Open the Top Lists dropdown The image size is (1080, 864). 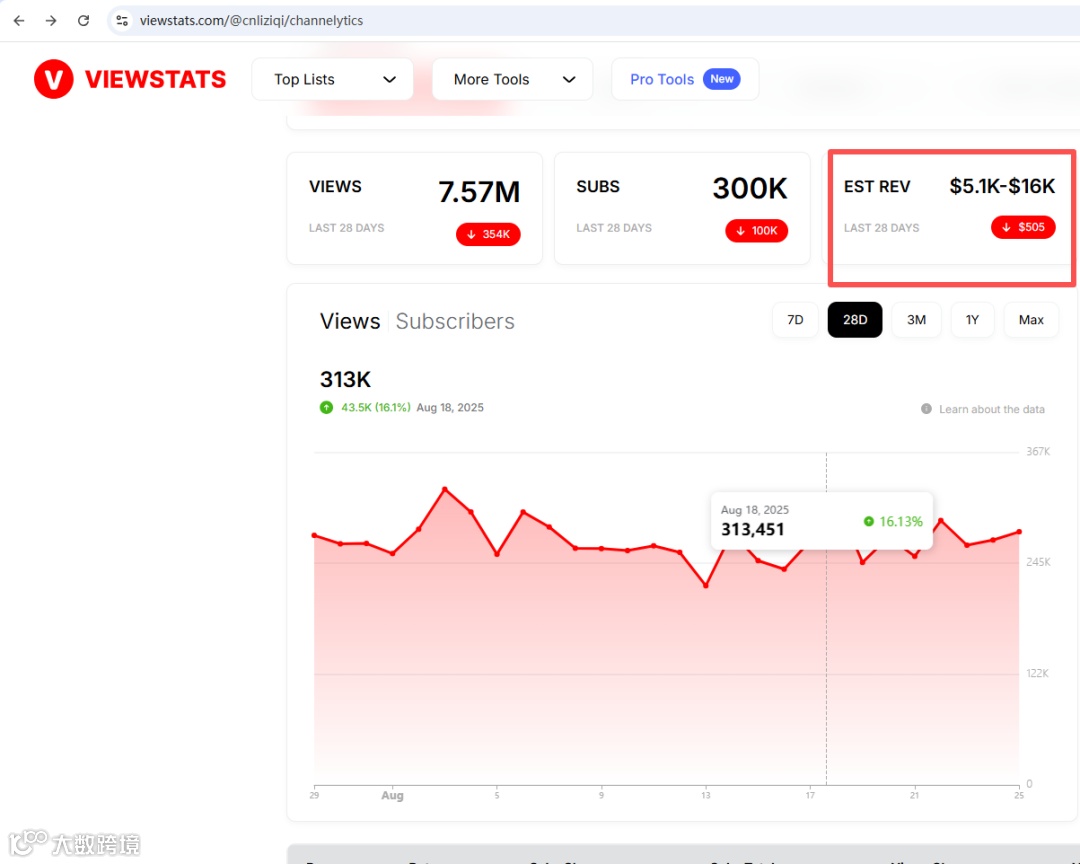[333, 79]
